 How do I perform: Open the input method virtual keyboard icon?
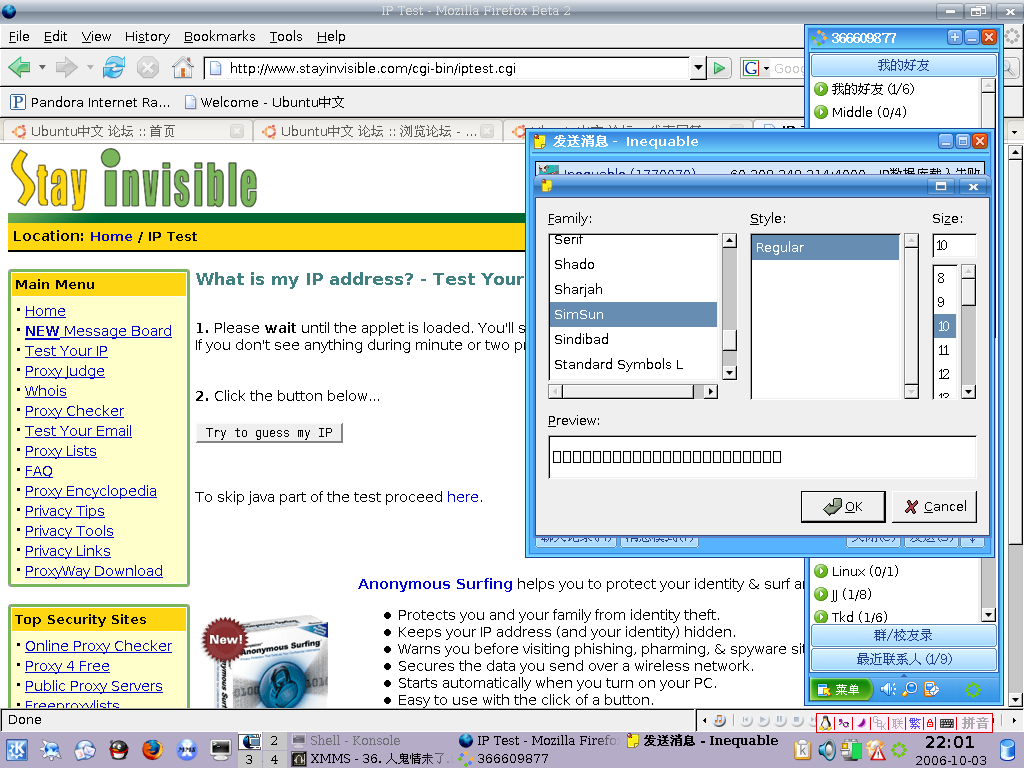946,723
